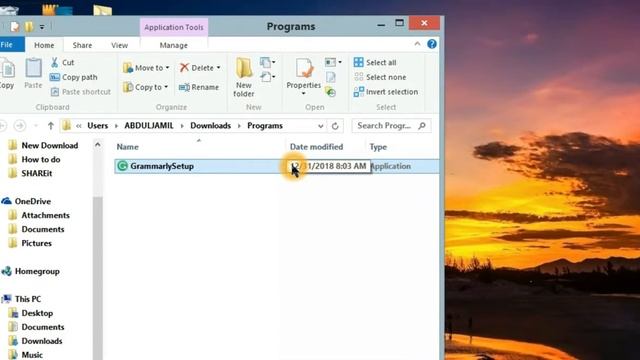Click the Forward navigation arrow
Viewport: 640px width, 360px height.
pos(20,126)
